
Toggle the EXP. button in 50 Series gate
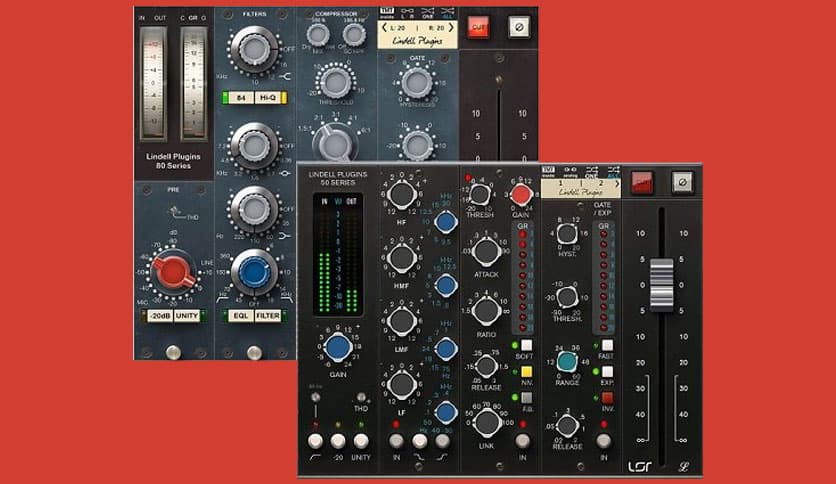coord(607,372)
